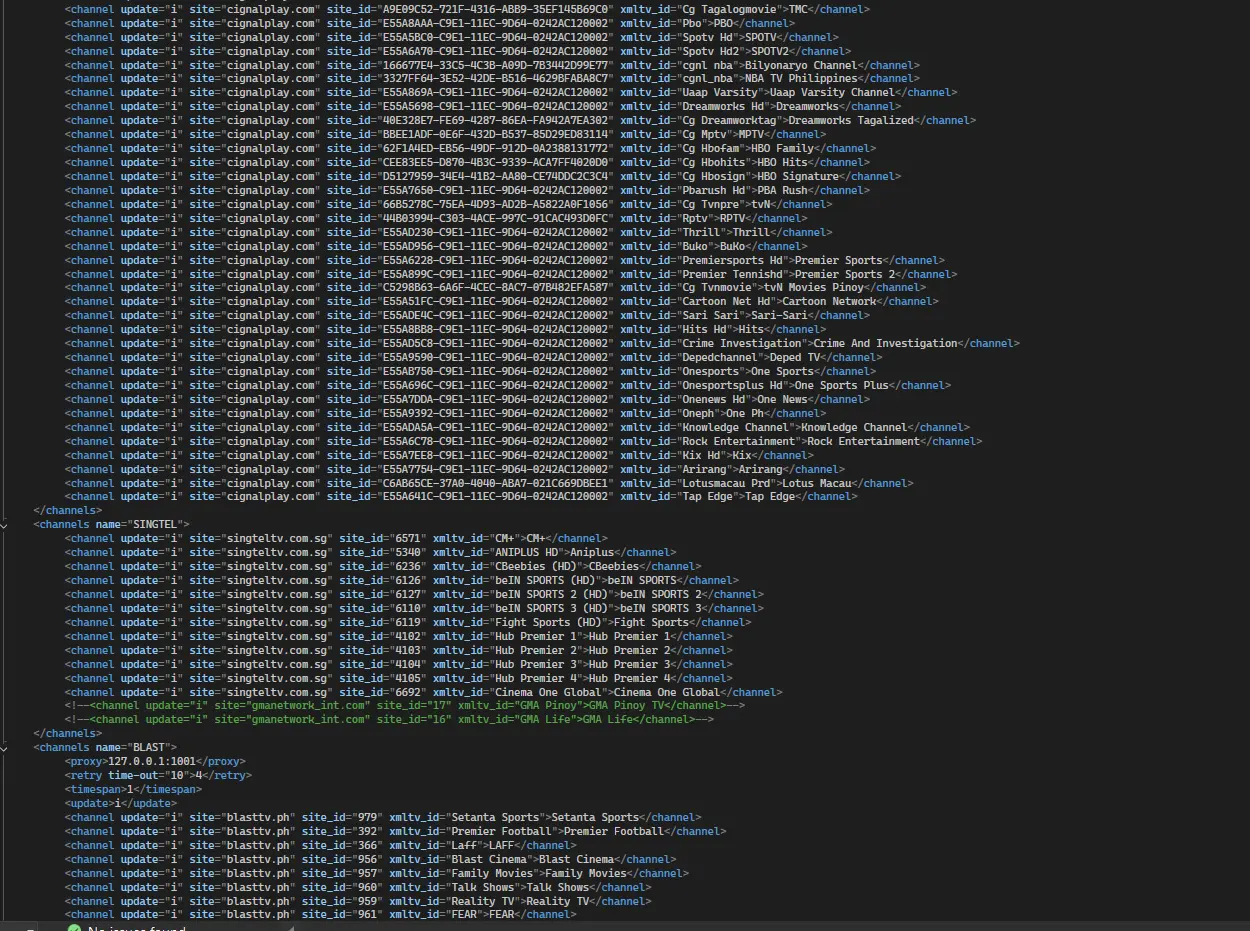The height and width of the screenshot is (931, 1250).
Task: Click the 'Sari-Sari' display name
Action: [780, 316]
